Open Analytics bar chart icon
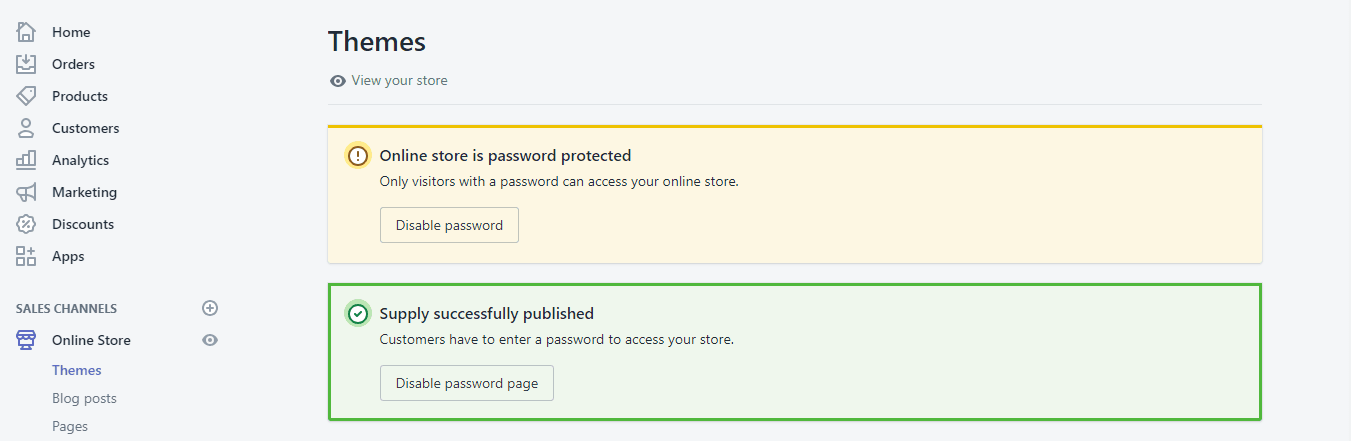Screen dimensions: 1351x441 click(26, 160)
